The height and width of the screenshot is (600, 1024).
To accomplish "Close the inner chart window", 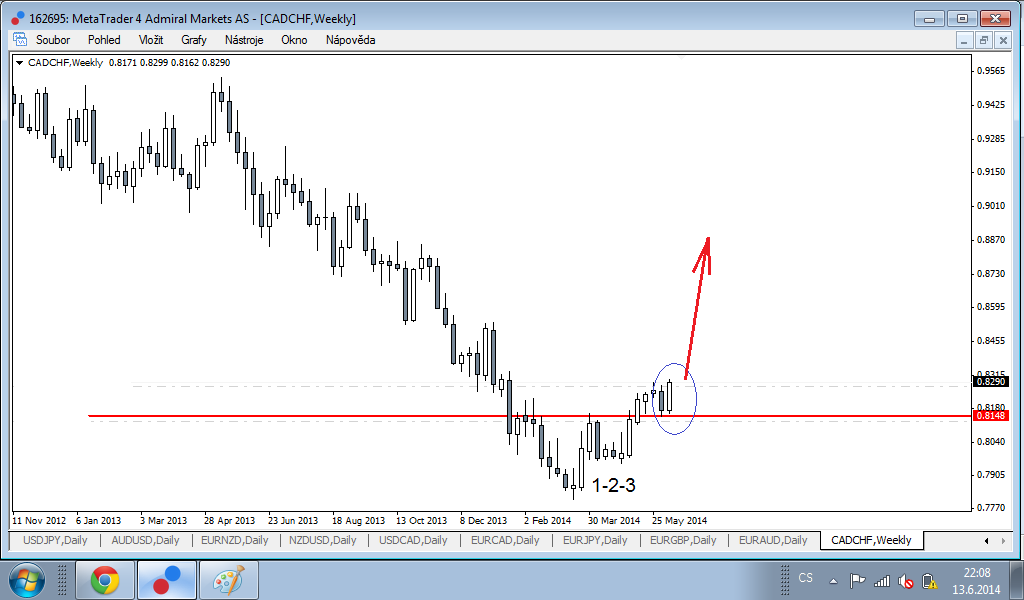I will [1003, 40].
